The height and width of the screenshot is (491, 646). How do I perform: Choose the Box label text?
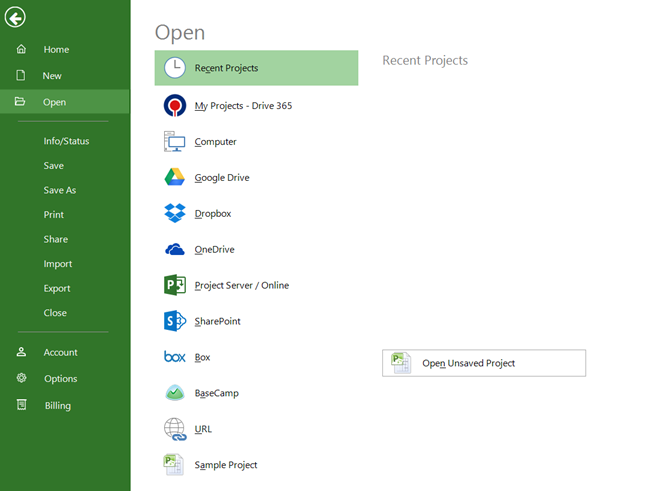pyautogui.click(x=202, y=357)
